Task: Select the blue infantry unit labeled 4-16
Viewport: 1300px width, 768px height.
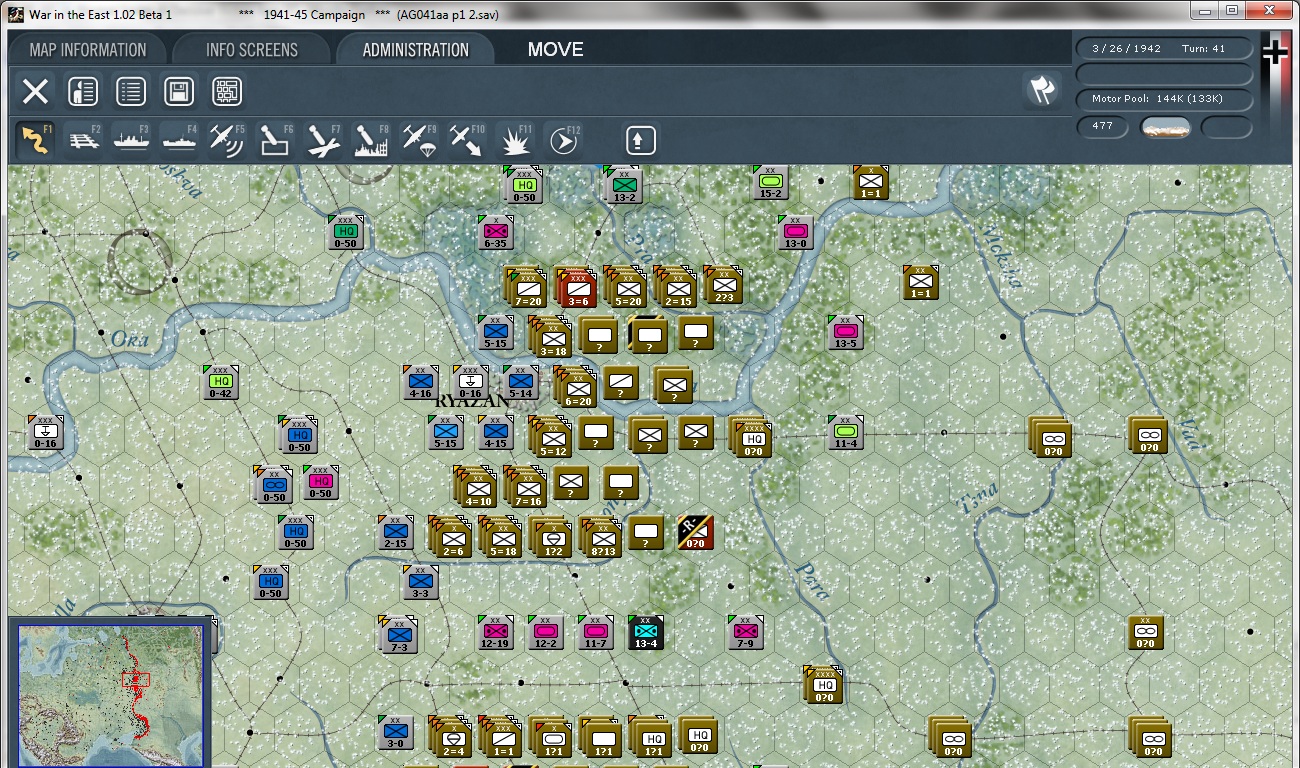Action: click(x=421, y=383)
